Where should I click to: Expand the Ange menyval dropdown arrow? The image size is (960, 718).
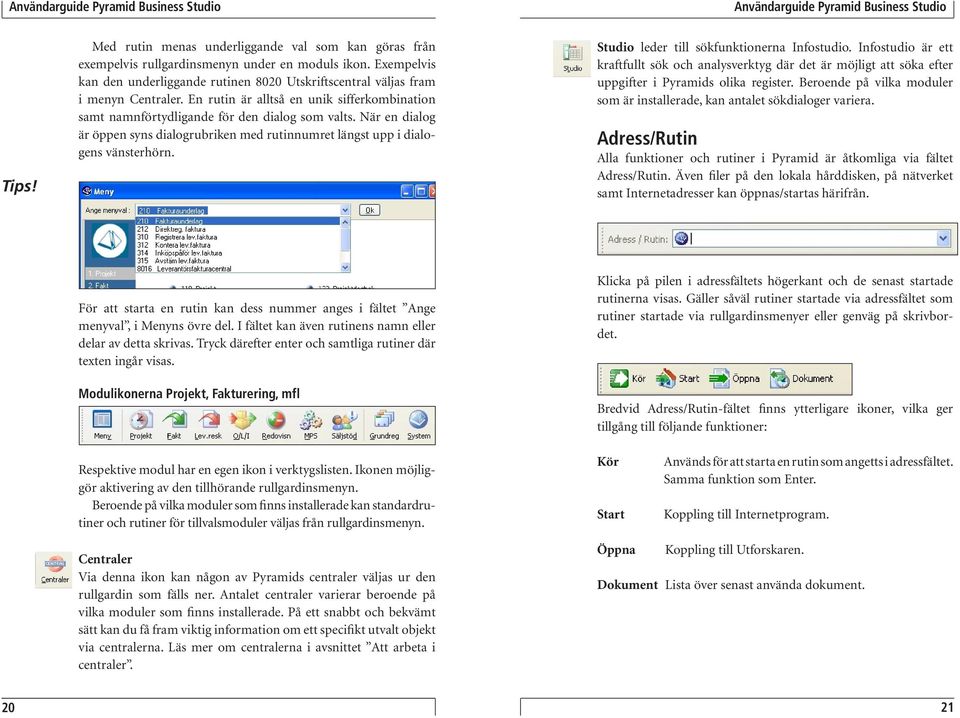tap(345, 210)
